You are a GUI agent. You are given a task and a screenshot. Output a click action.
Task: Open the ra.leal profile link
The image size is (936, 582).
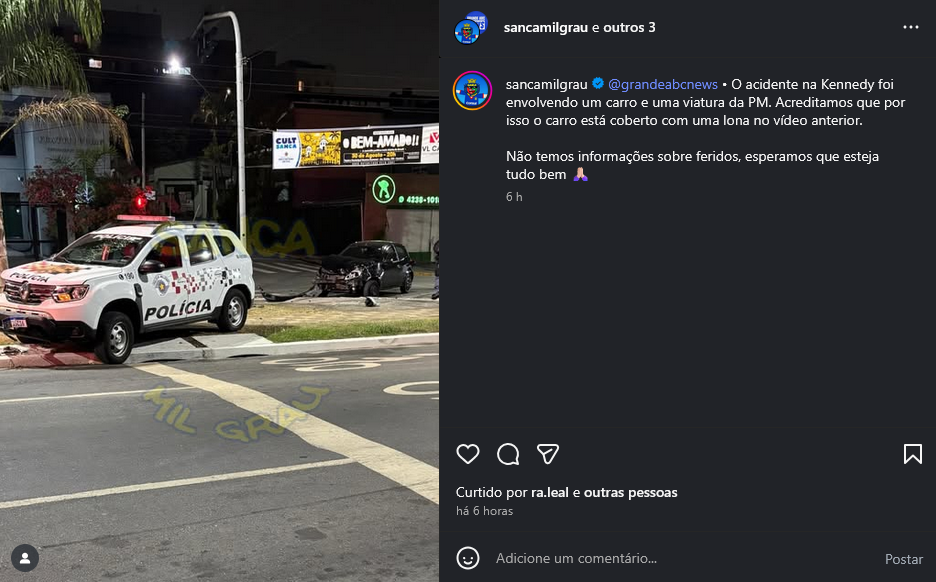[550, 492]
